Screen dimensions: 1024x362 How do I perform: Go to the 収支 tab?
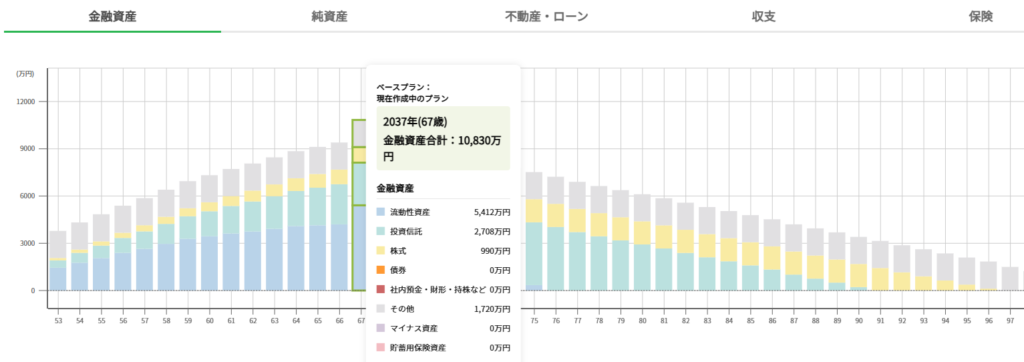click(x=763, y=17)
